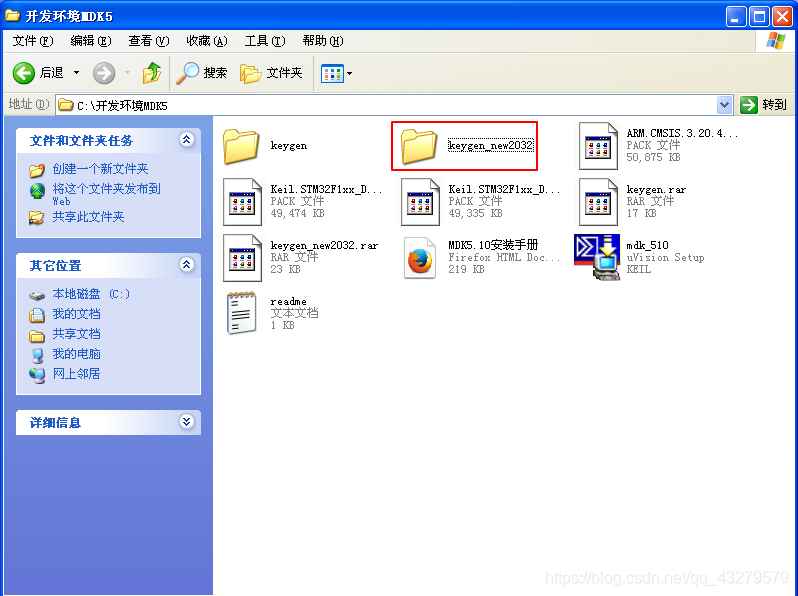Screen dimensions: 798x596
Task: Click the 本地磁盘 (C:) drive icon
Action: click(37, 295)
